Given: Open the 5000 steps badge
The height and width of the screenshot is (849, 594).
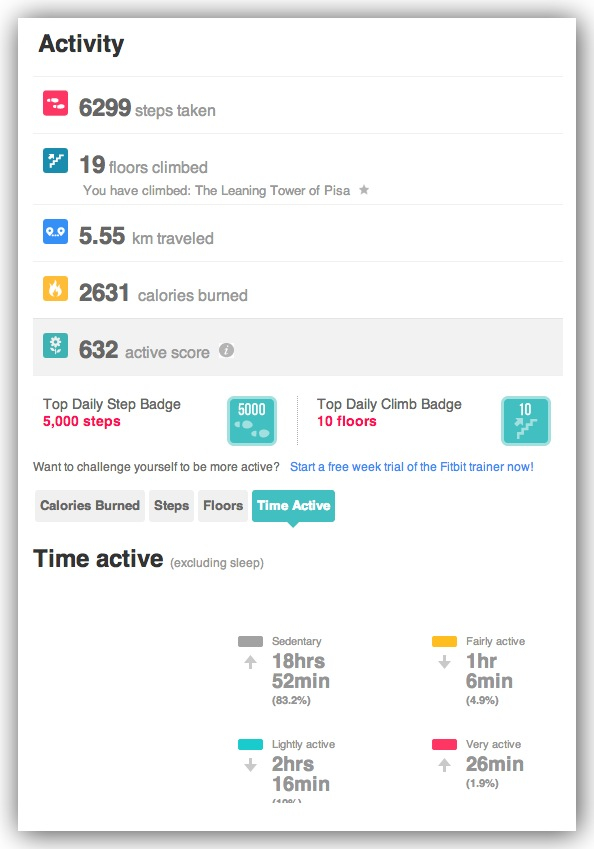Looking at the screenshot, I should tap(252, 421).
